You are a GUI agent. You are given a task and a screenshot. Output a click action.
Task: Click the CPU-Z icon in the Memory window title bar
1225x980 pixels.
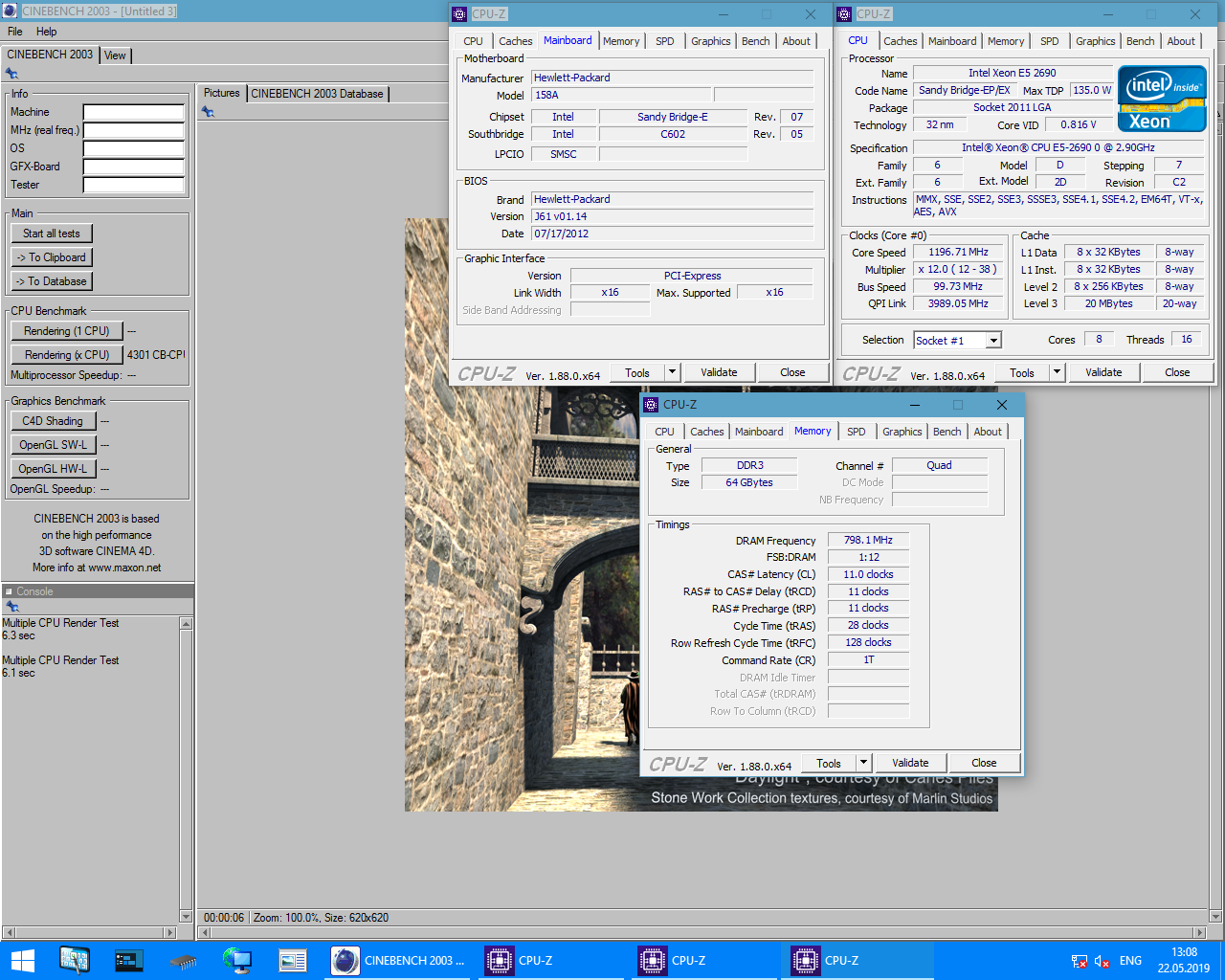pos(651,405)
